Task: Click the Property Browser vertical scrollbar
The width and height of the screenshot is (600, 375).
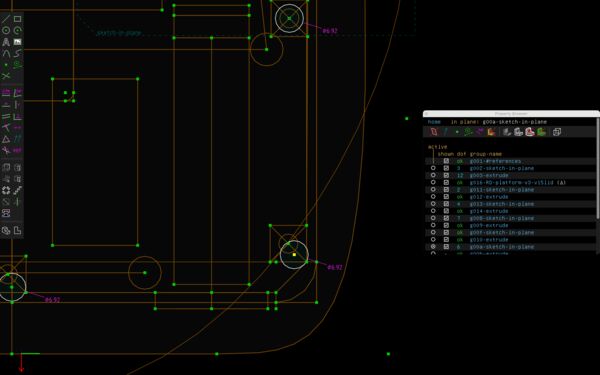Action: coord(598,168)
